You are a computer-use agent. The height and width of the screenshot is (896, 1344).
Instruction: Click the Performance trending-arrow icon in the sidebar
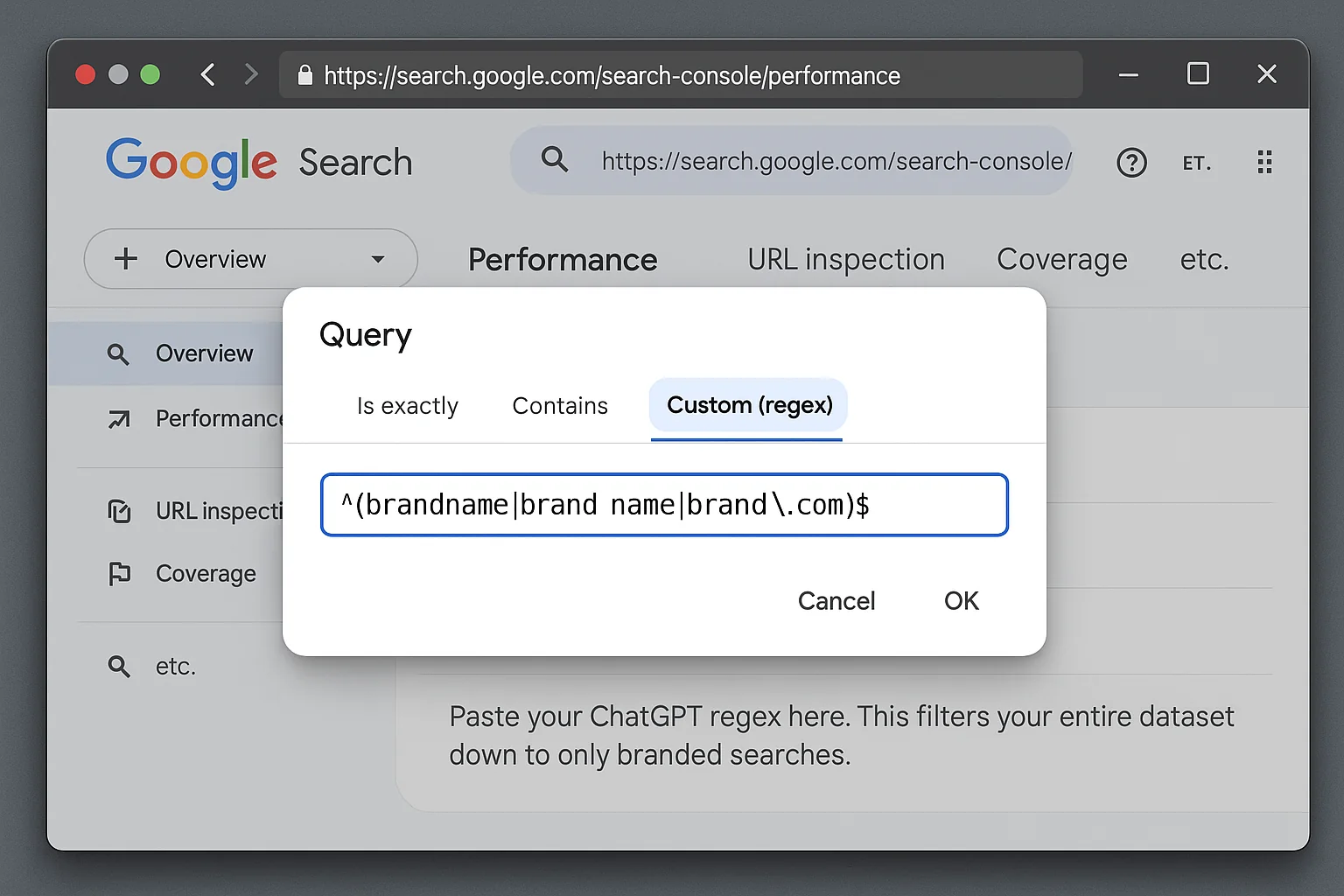click(119, 419)
